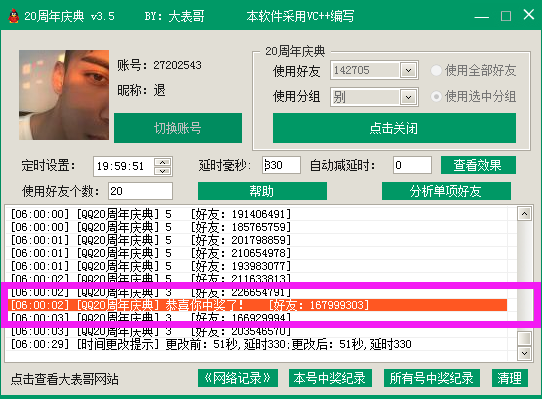Click the 自动减延时 input field
This screenshot has width=542, height=399.
click(x=412, y=165)
